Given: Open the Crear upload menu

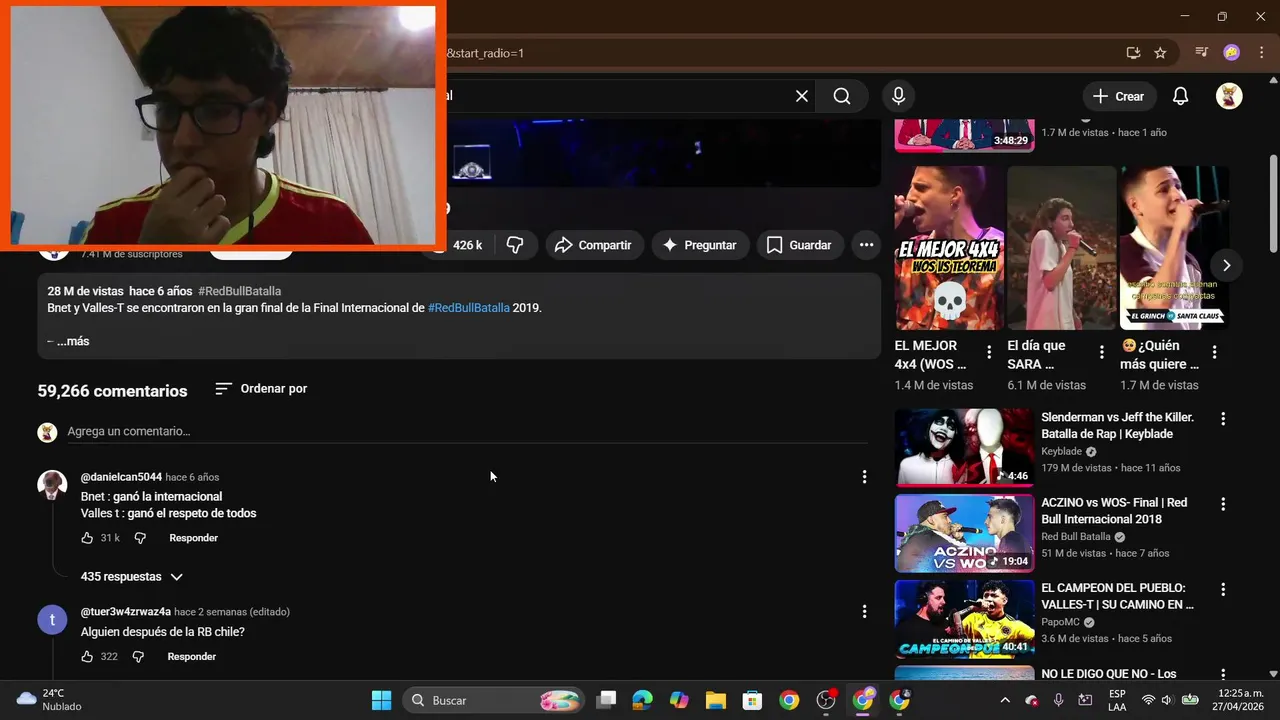Looking at the screenshot, I should click(1119, 96).
